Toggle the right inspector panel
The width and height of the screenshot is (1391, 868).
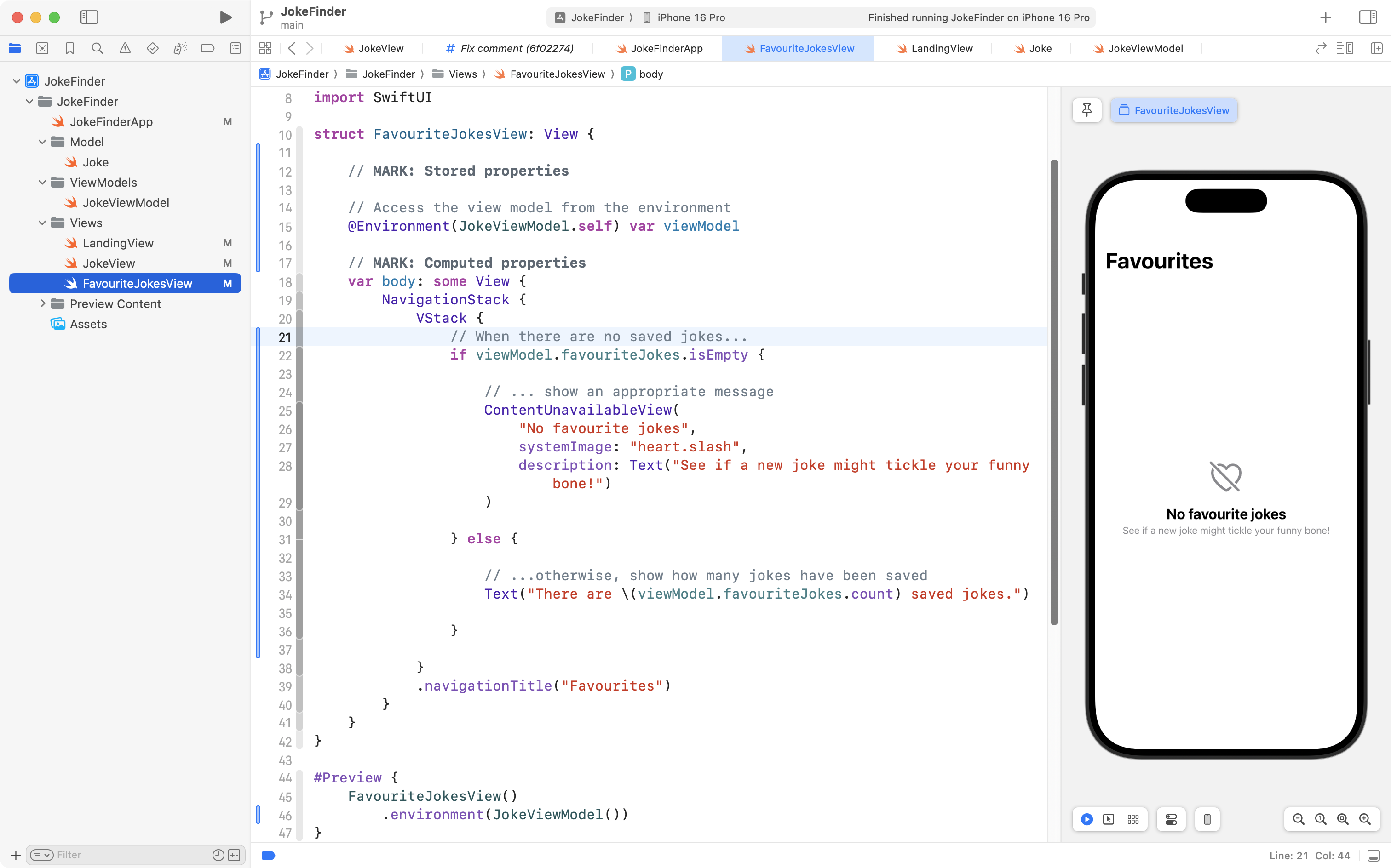click(1368, 17)
